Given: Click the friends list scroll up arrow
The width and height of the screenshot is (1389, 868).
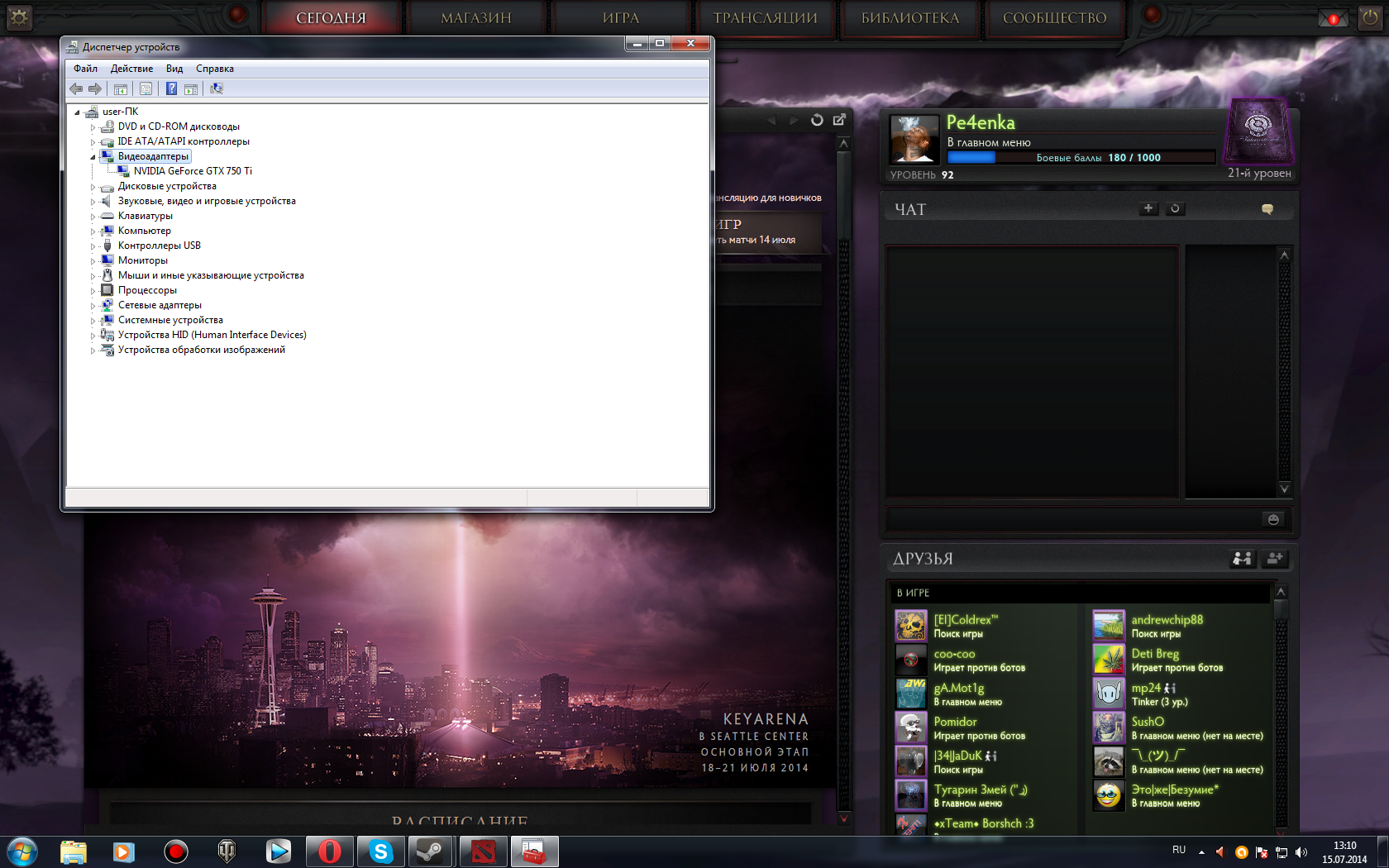Looking at the screenshot, I should click(1281, 592).
